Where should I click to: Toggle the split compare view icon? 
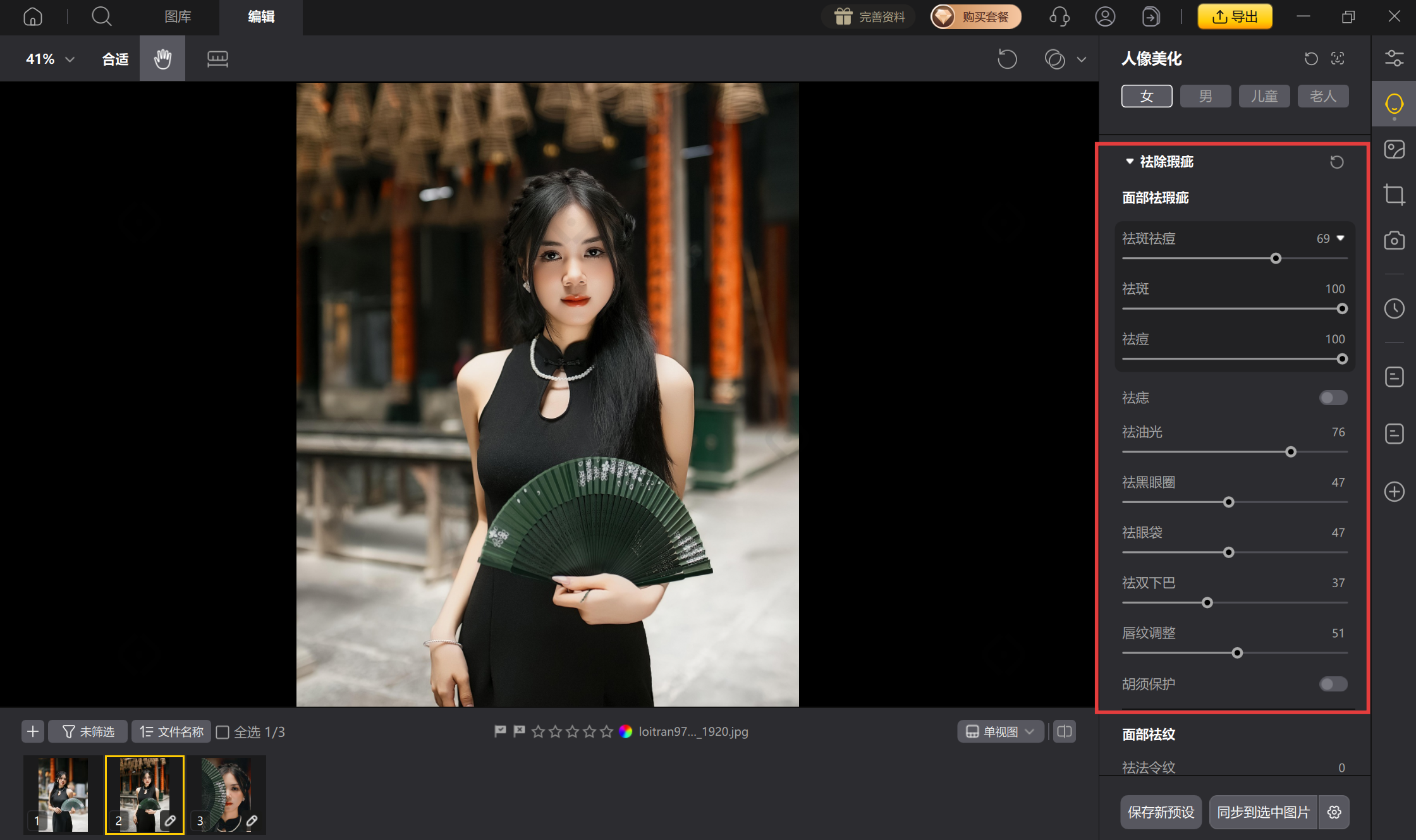pos(1065,731)
